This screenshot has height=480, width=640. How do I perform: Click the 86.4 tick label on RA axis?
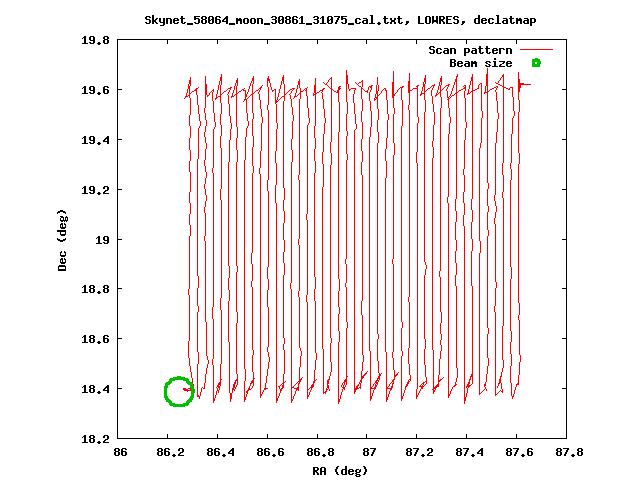[x=220, y=452]
